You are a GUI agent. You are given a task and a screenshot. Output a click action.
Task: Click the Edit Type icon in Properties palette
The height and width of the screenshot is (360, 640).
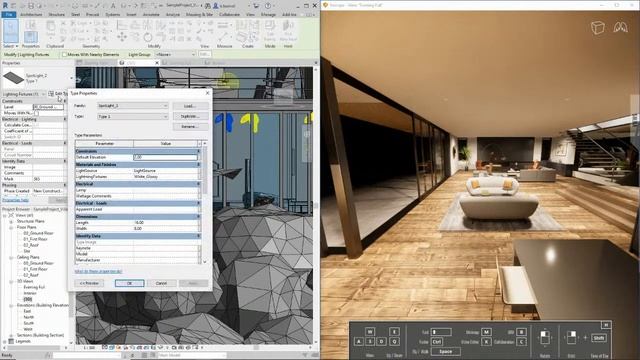[51, 94]
